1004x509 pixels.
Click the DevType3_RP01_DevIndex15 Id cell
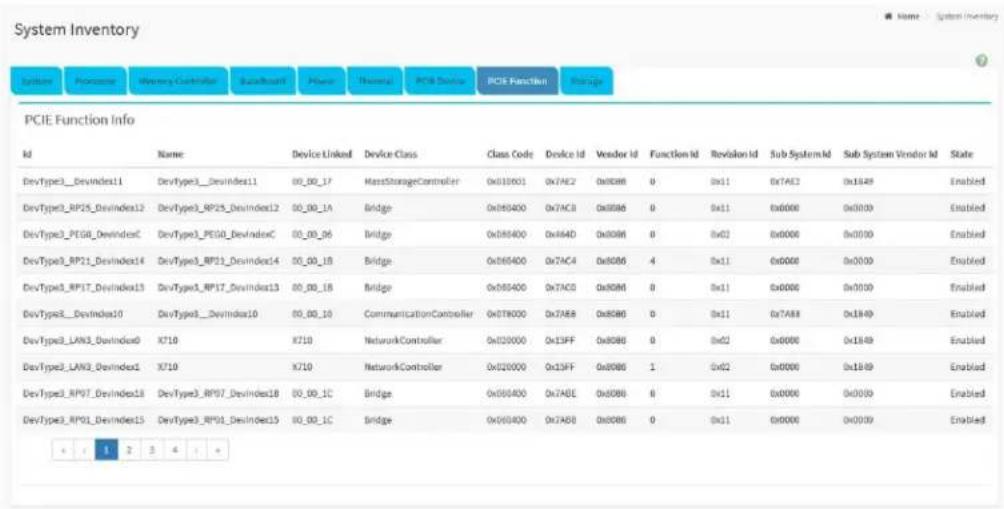(x=84, y=421)
